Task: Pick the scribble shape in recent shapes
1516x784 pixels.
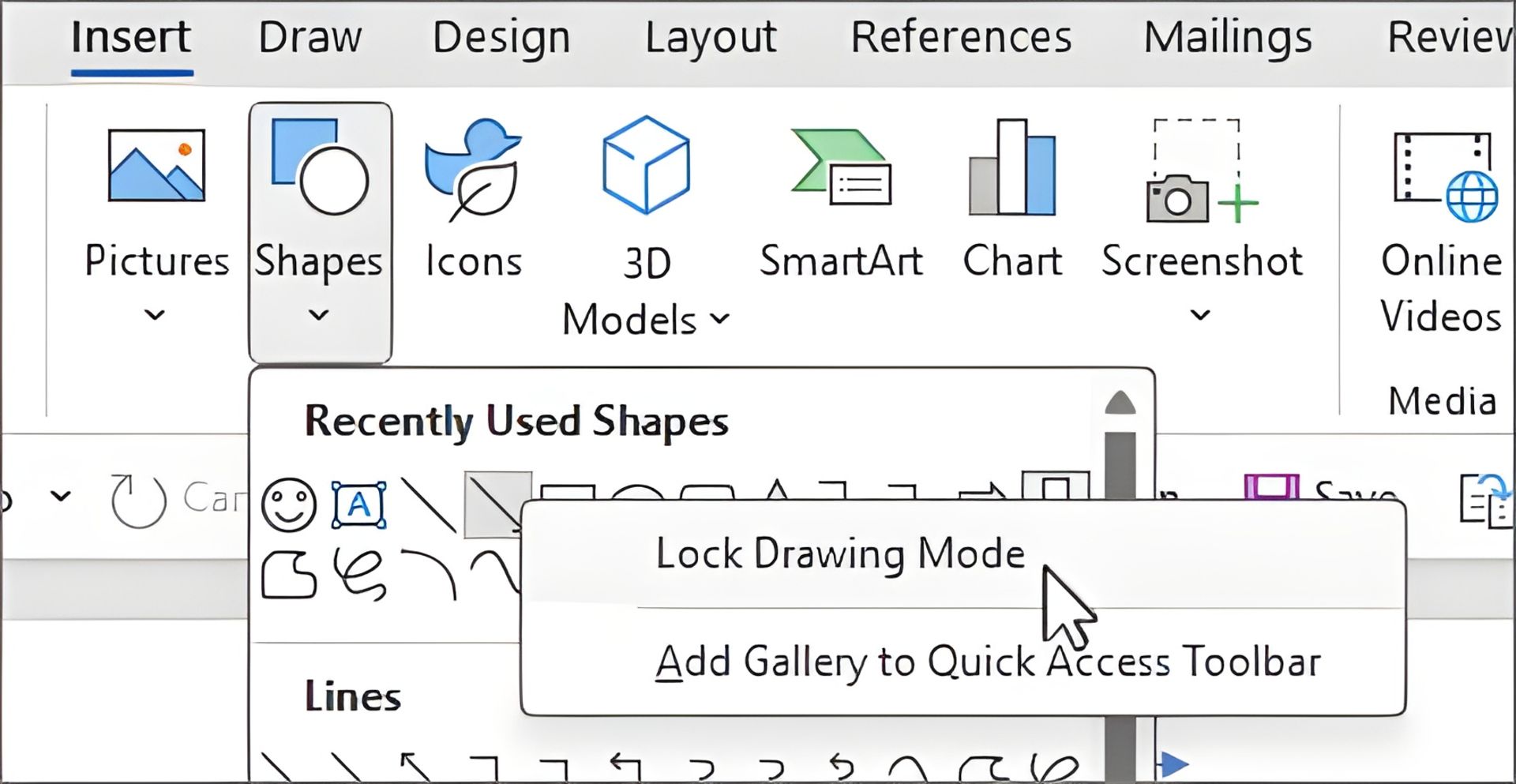Action: (360, 575)
